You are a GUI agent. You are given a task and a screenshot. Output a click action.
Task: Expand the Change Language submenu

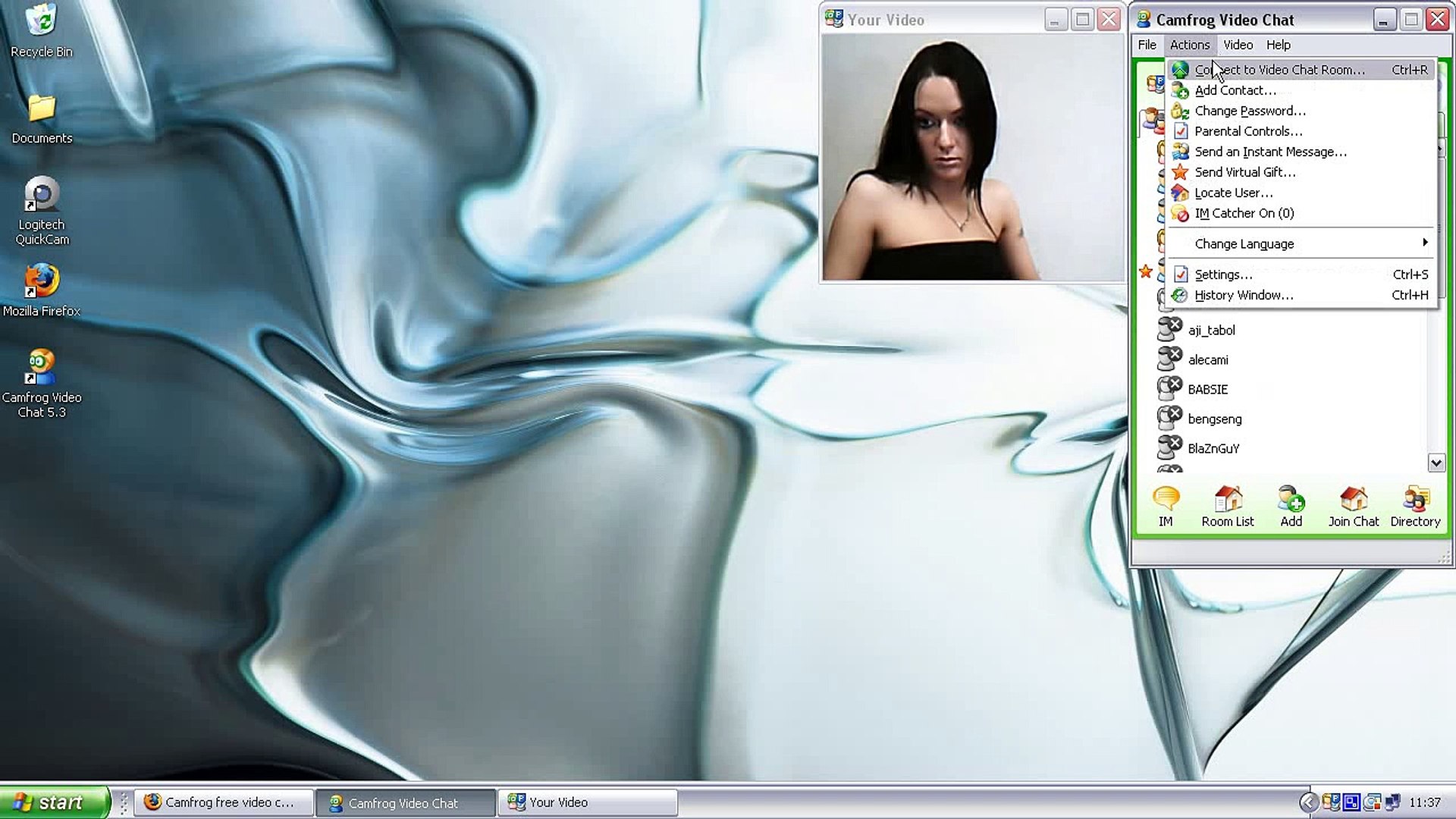[1244, 243]
